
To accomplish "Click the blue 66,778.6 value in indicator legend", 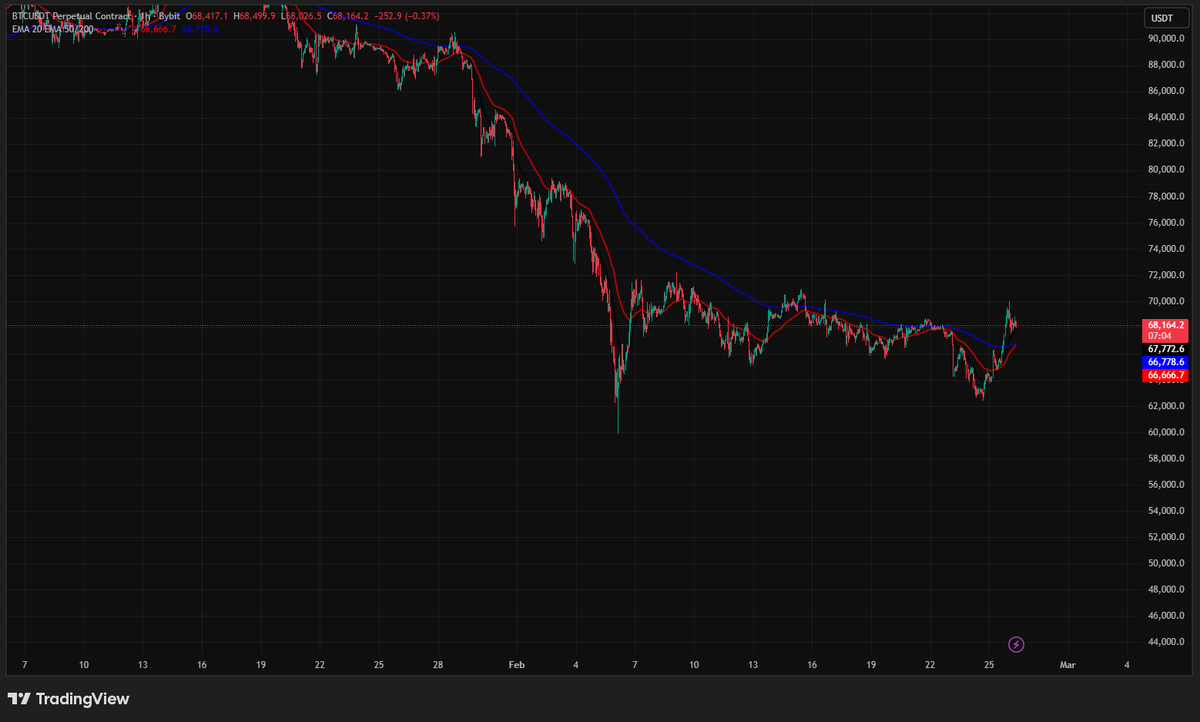I will click(199, 30).
